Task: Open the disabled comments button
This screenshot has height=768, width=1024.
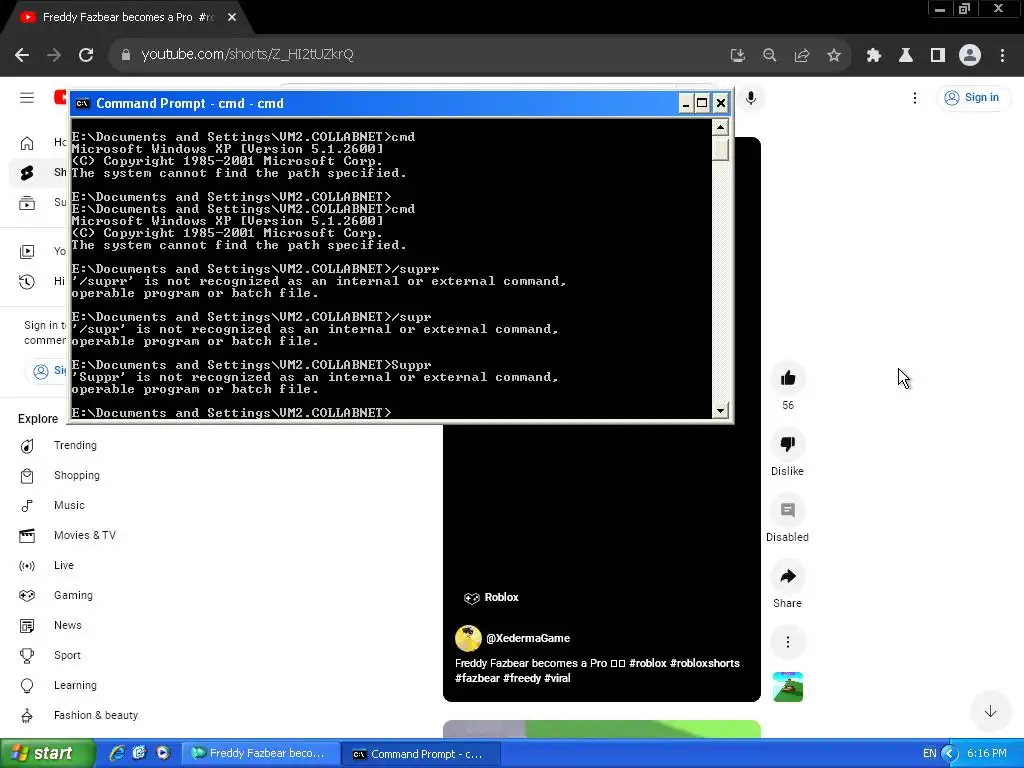Action: [x=788, y=510]
